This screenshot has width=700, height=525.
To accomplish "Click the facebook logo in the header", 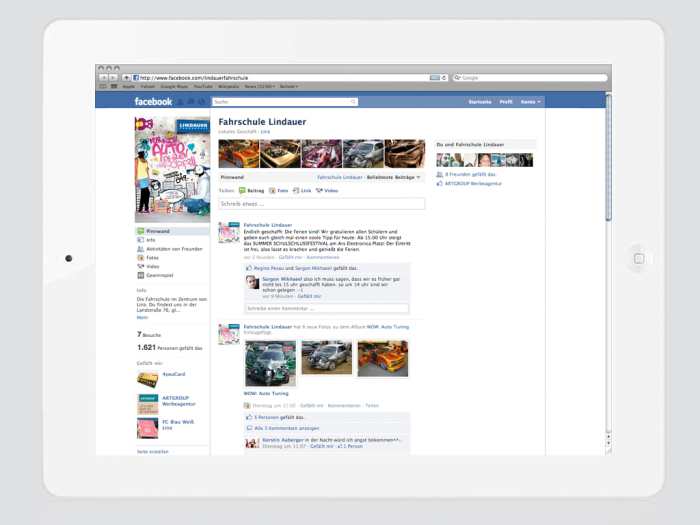I will (153, 102).
